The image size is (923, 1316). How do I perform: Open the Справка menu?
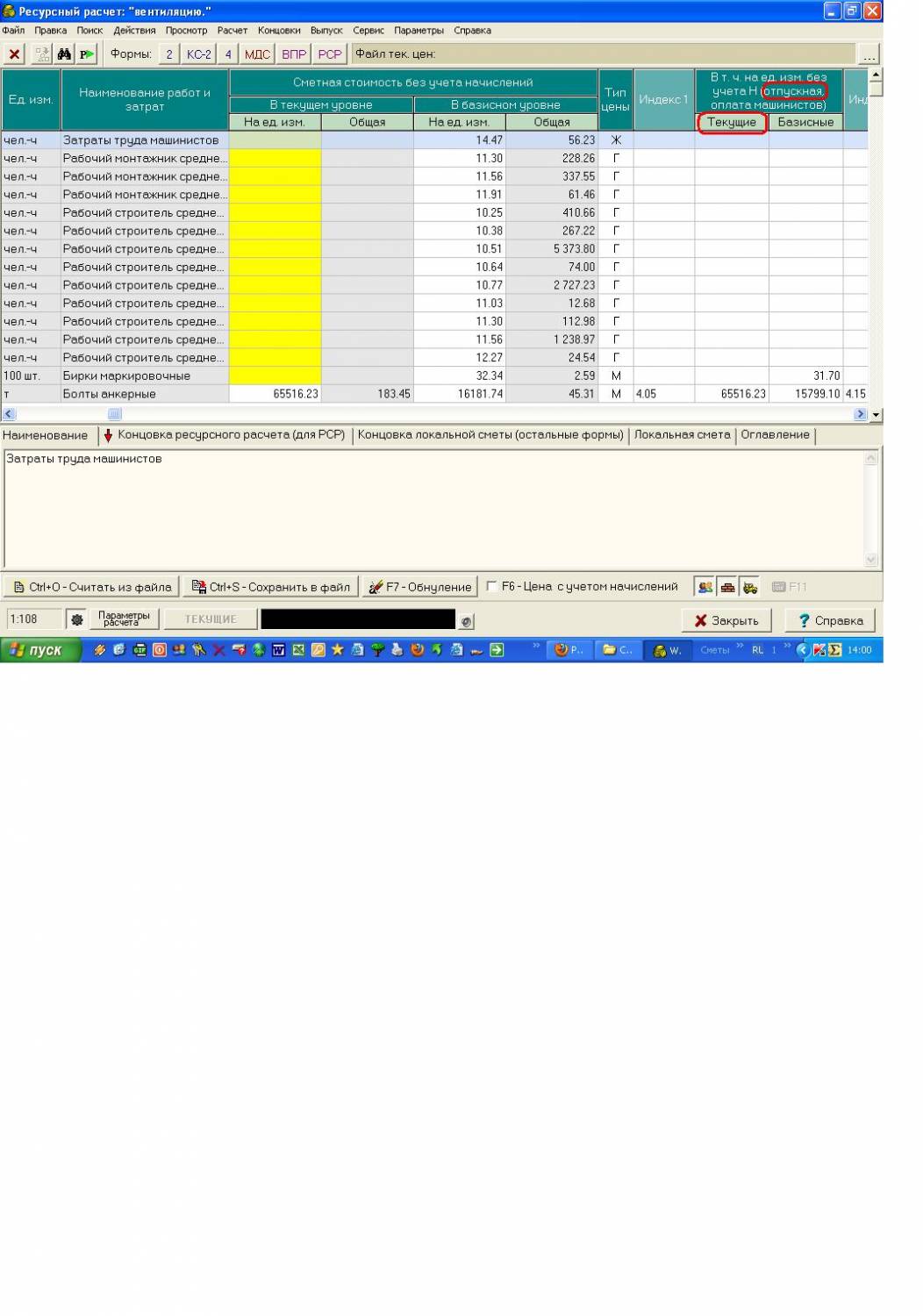click(x=472, y=30)
